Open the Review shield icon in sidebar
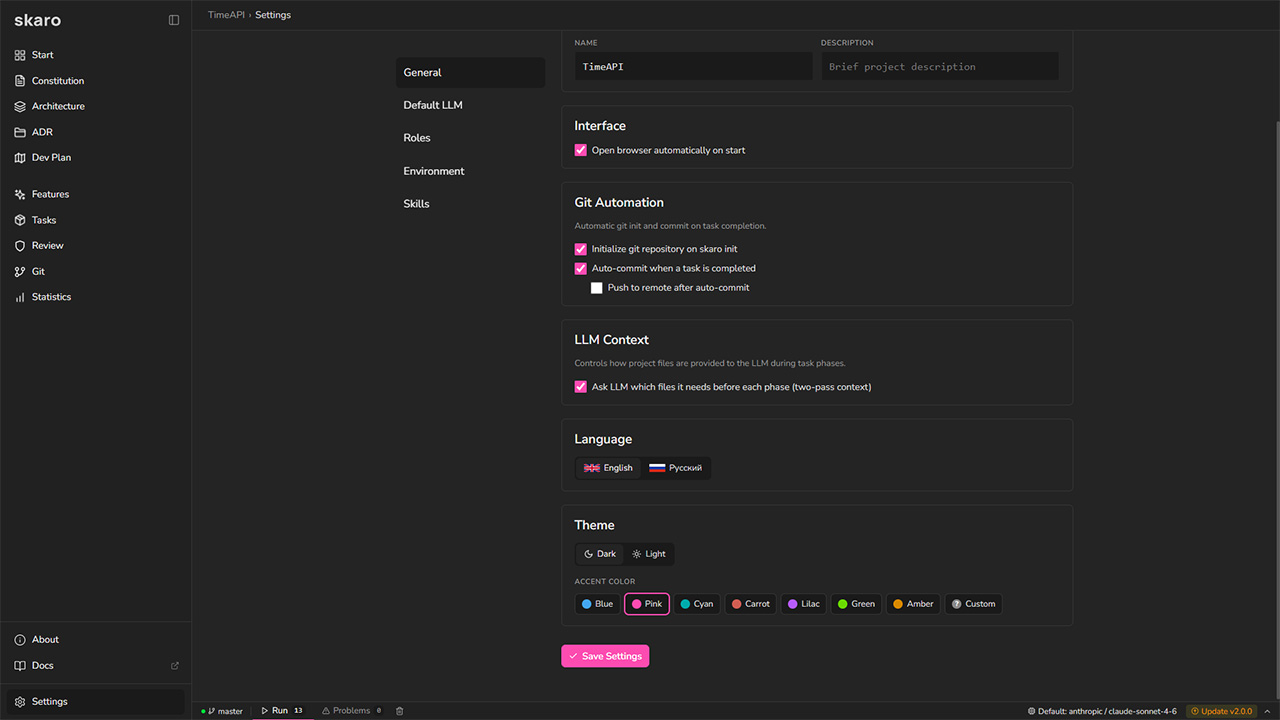The height and width of the screenshot is (720, 1280). click(x=20, y=246)
